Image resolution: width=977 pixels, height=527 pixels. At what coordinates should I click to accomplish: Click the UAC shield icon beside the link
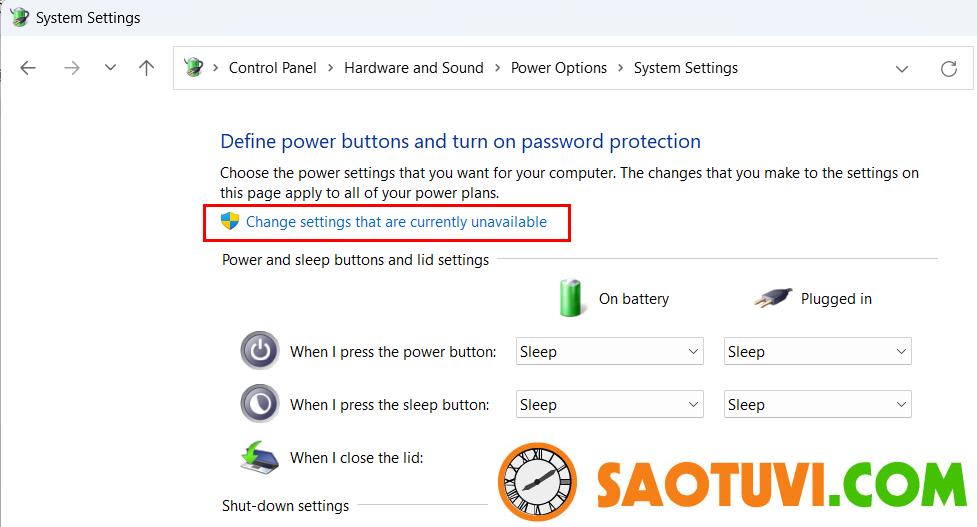[230, 221]
